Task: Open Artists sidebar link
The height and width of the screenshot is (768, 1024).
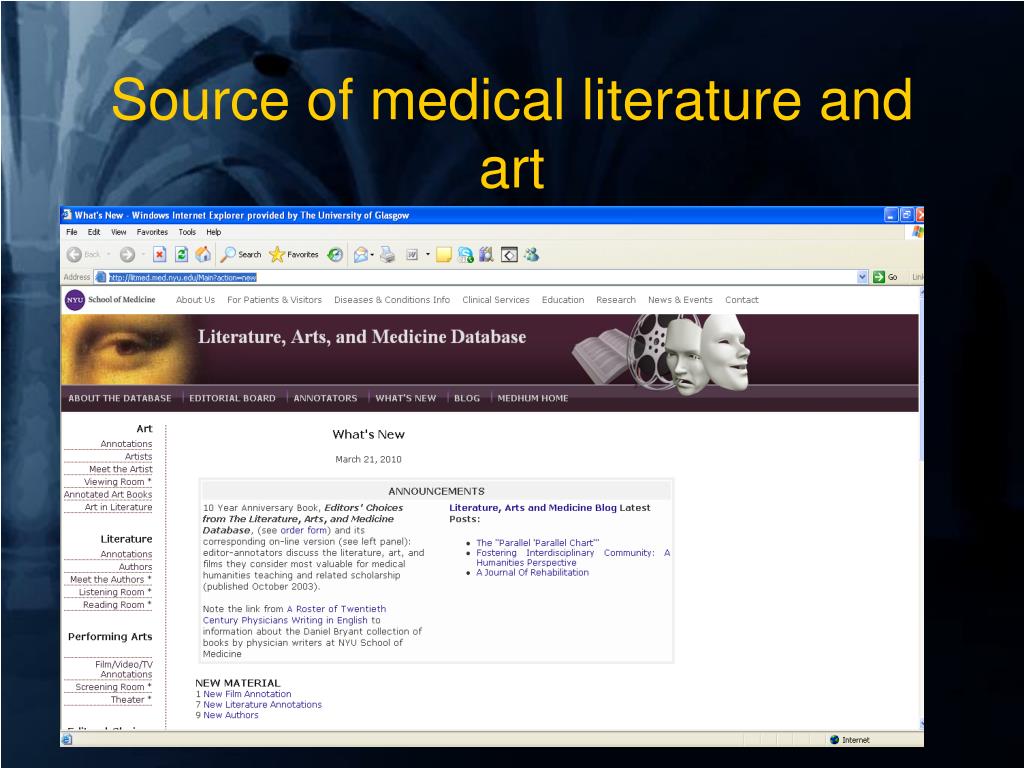Action: click(138, 456)
